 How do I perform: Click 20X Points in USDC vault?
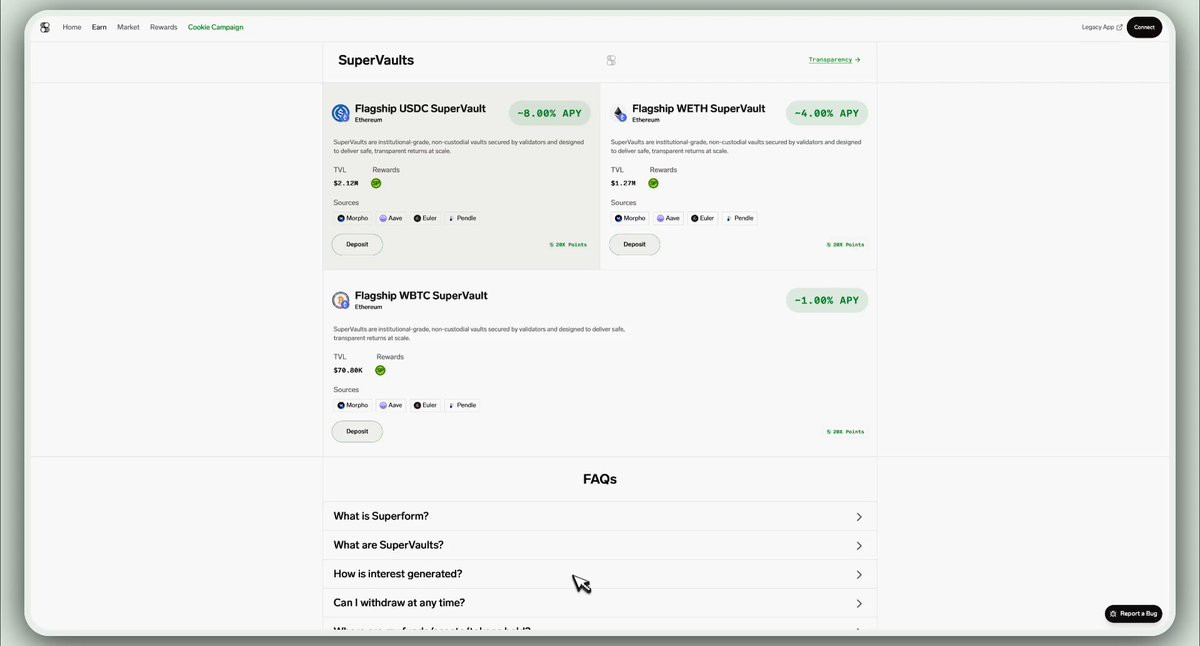(x=568, y=244)
